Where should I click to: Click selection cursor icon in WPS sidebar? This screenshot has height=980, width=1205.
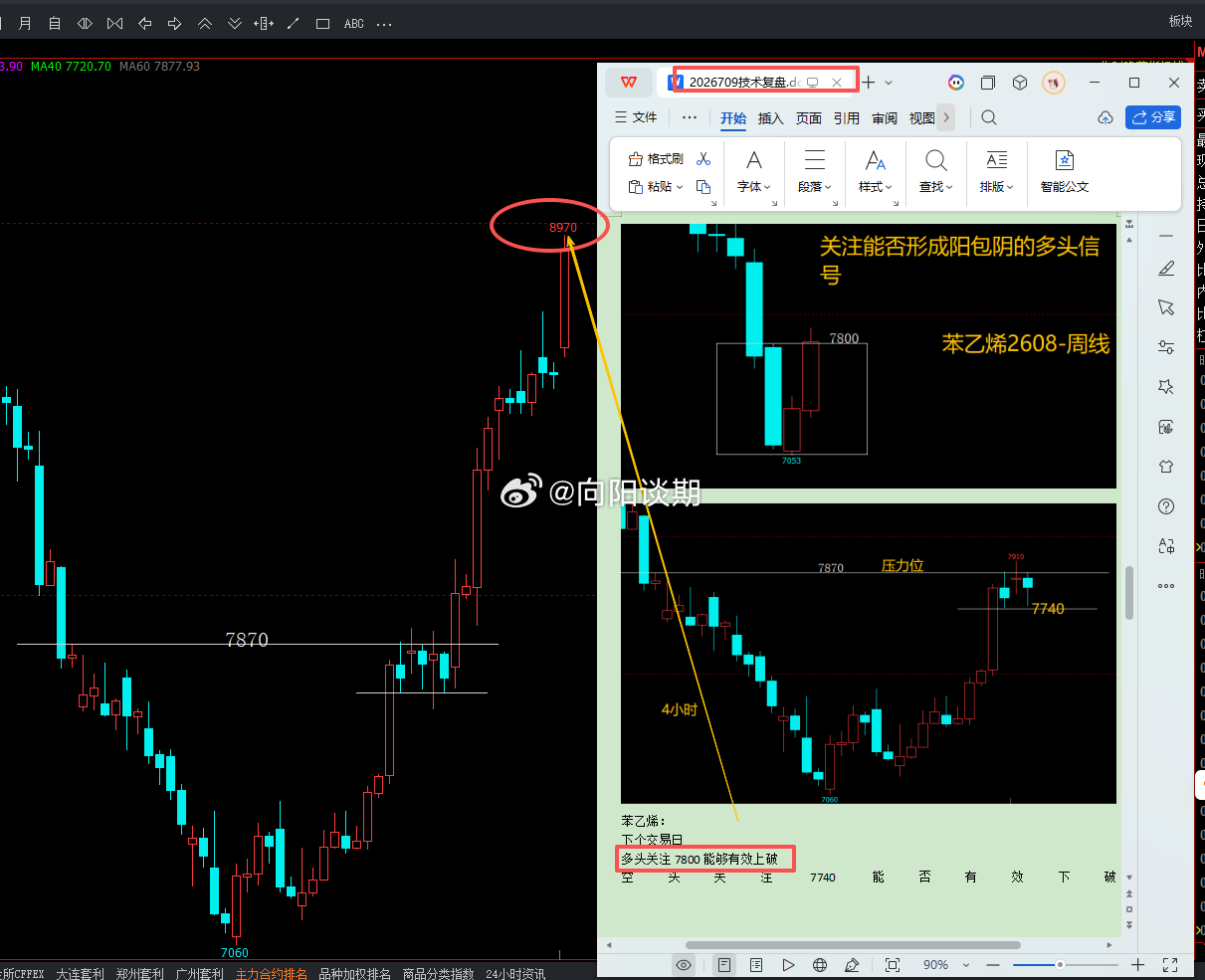tap(1166, 307)
